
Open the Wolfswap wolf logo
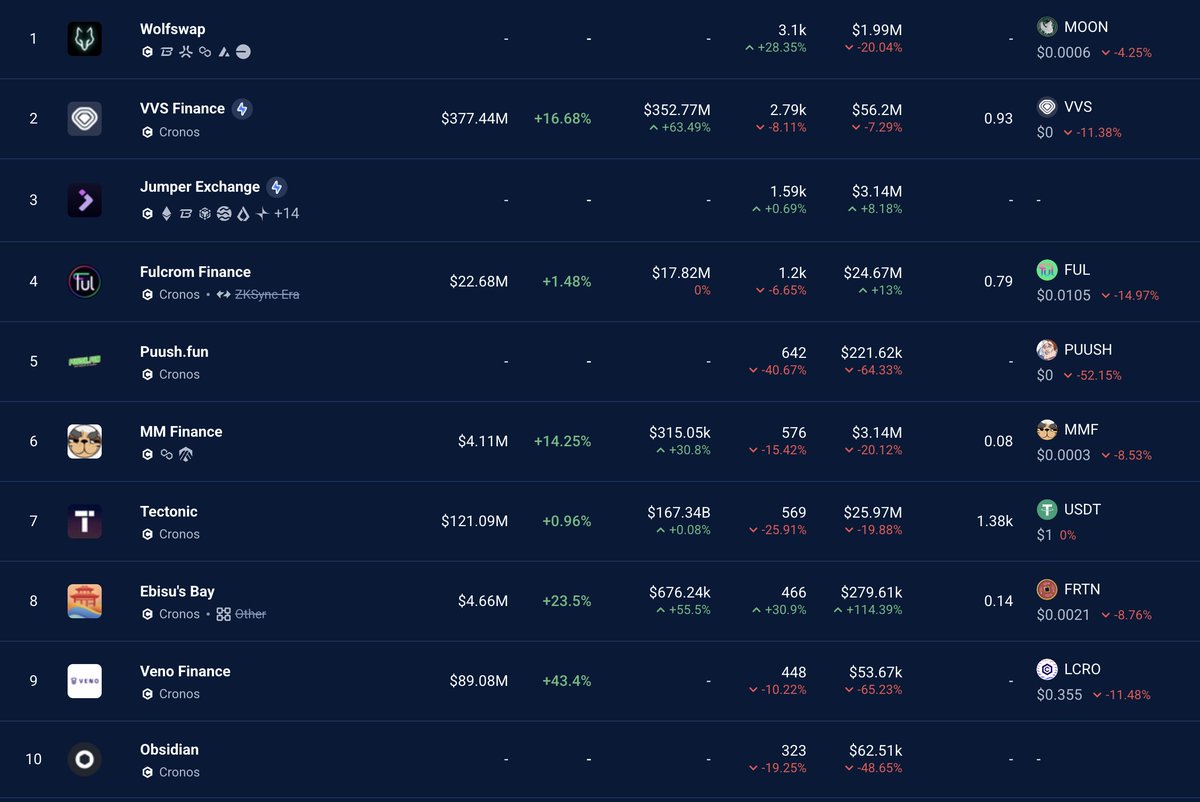pyautogui.click(x=85, y=39)
